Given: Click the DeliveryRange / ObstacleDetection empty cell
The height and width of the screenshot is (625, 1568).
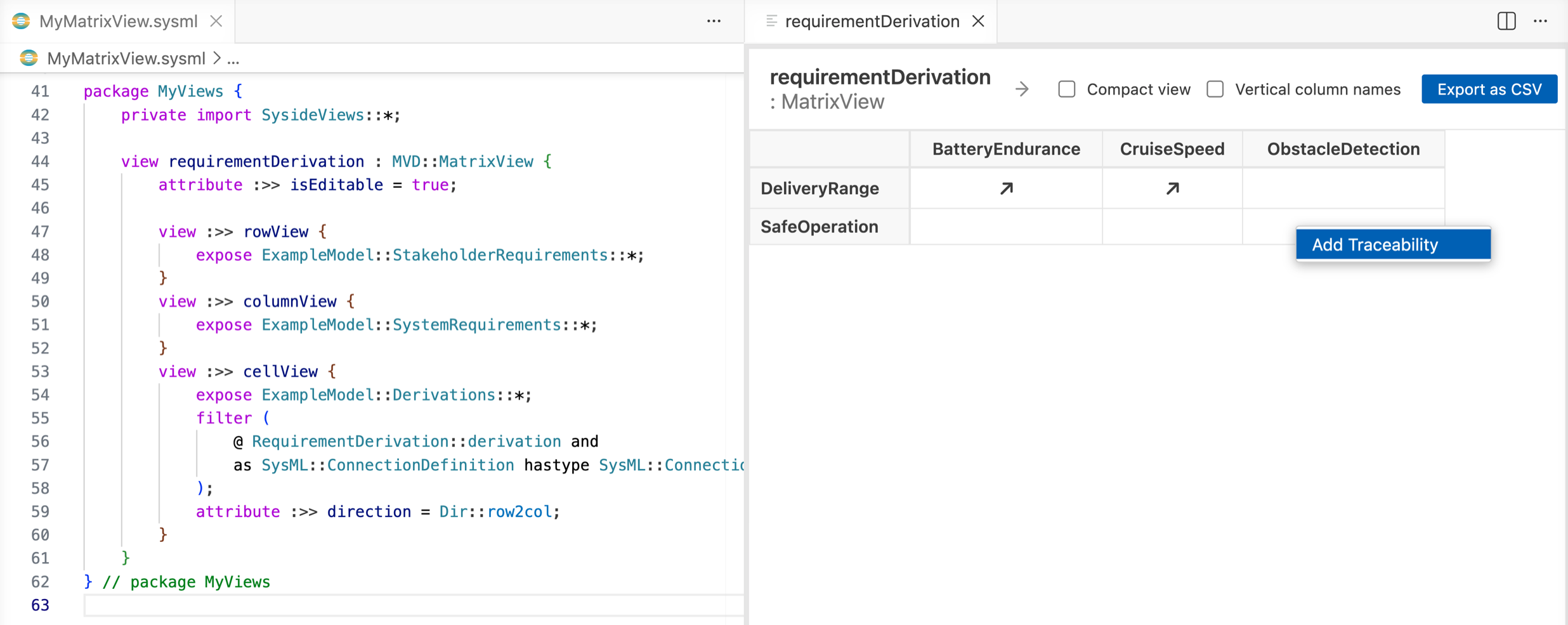Looking at the screenshot, I should pos(1343,188).
